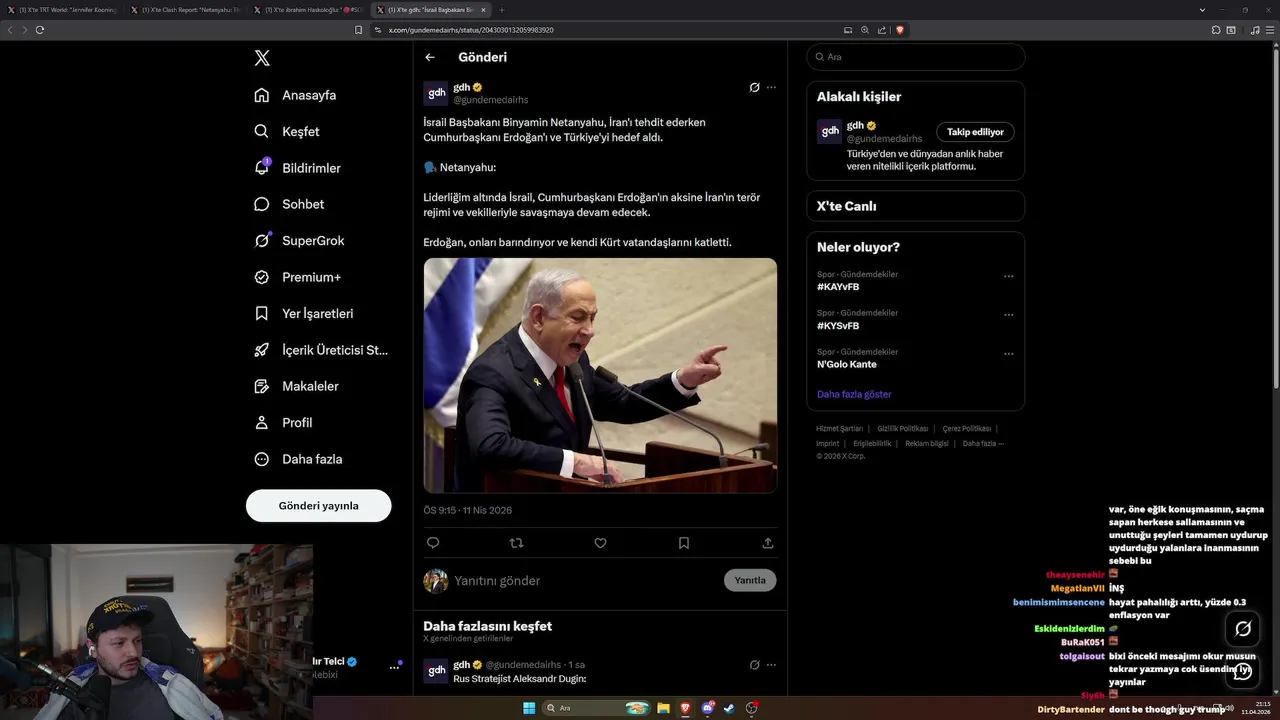Click the Takip ediliyor button for gdh
The height and width of the screenshot is (720, 1280).
tap(975, 132)
